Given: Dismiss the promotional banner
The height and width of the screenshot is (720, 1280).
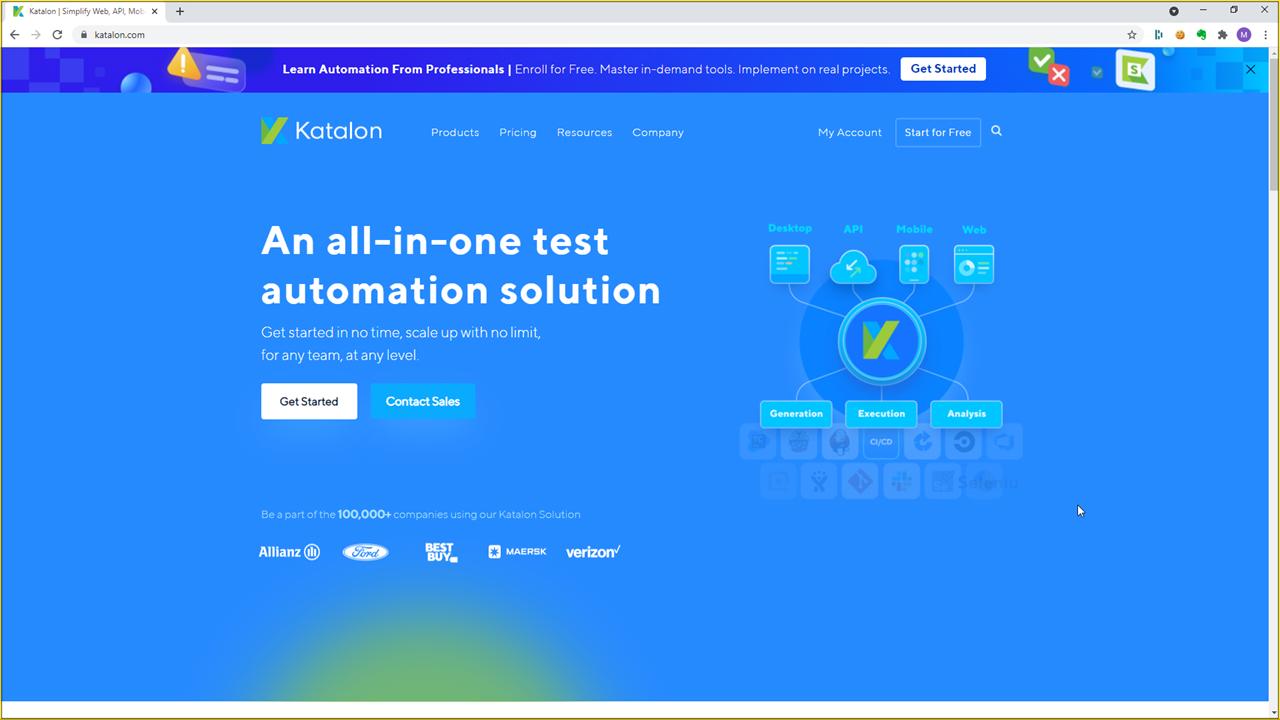Looking at the screenshot, I should point(1250,69).
